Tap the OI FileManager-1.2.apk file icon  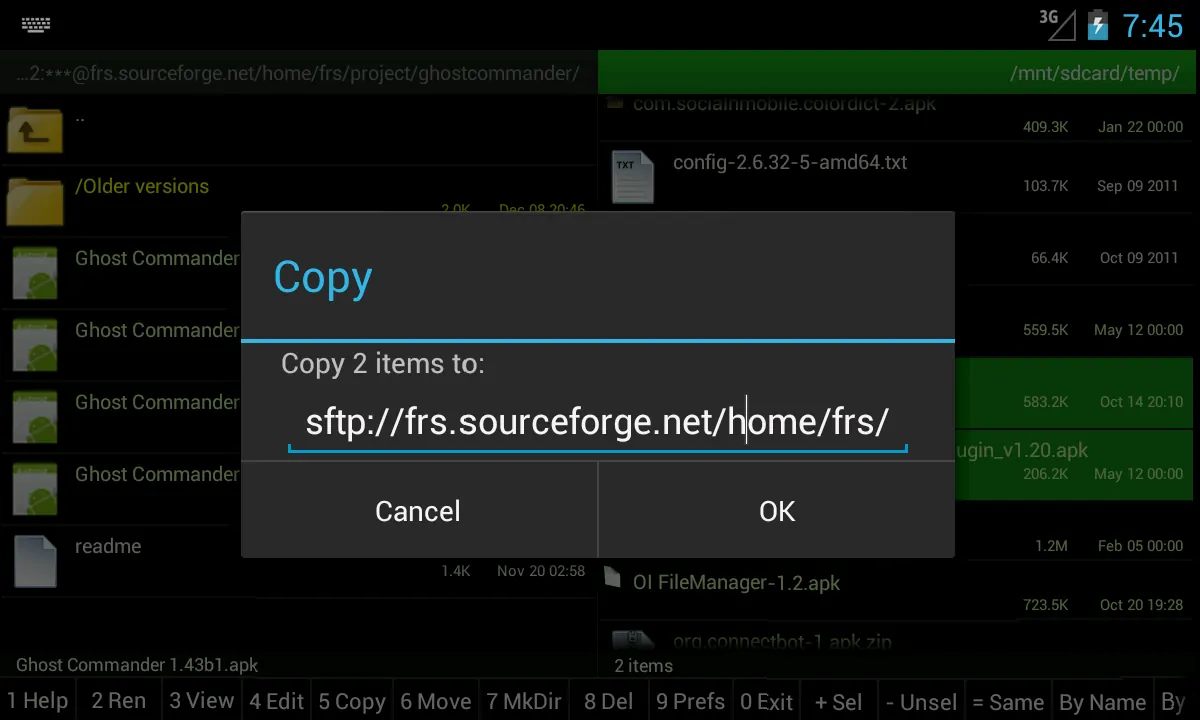coord(613,577)
